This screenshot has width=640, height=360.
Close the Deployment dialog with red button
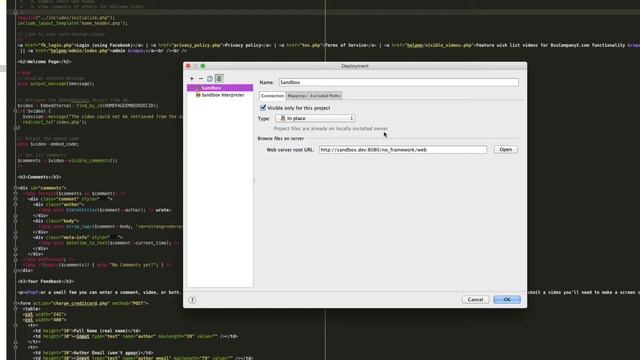click(x=188, y=66)
